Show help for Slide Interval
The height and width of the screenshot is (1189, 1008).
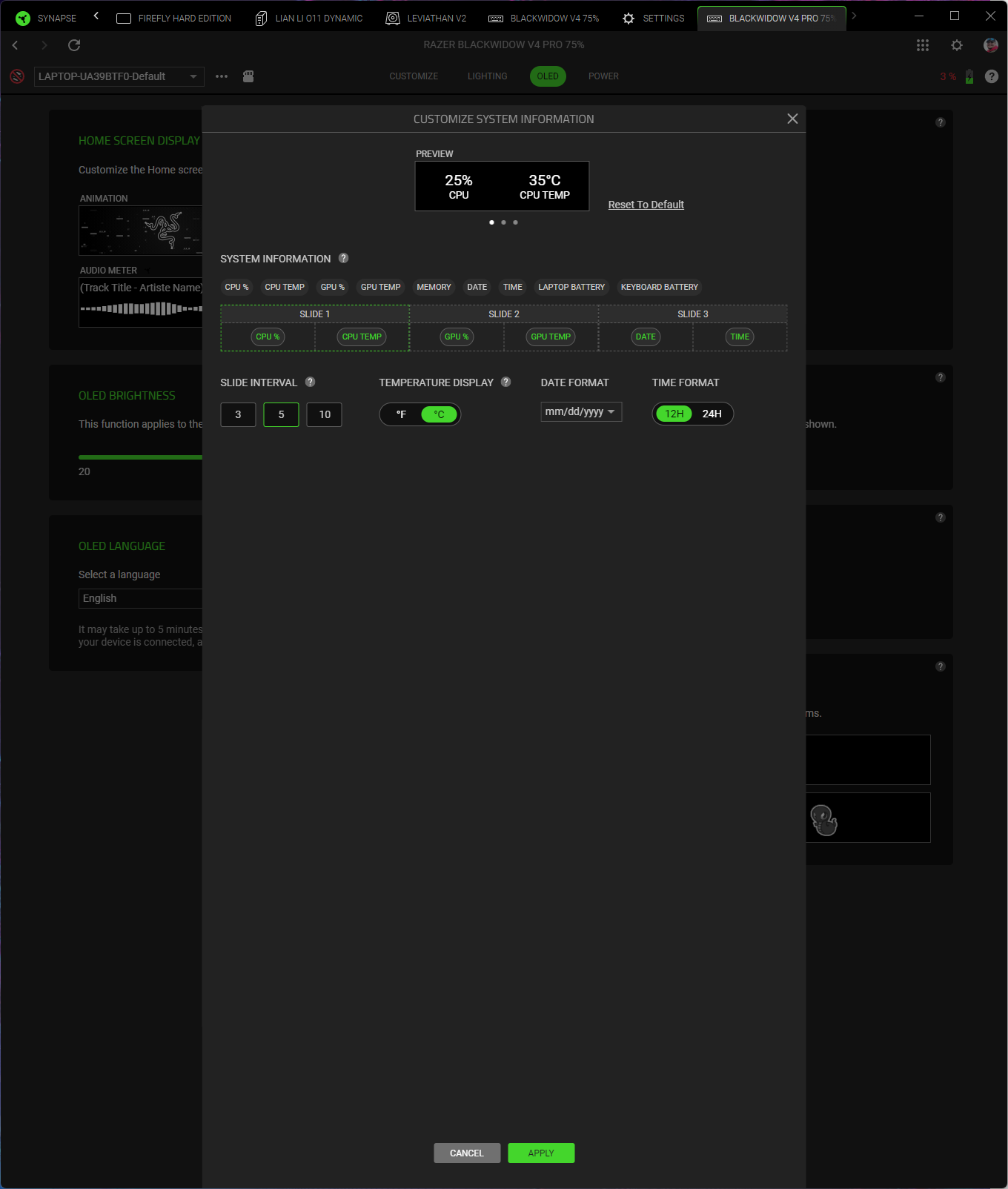[311, 382]
